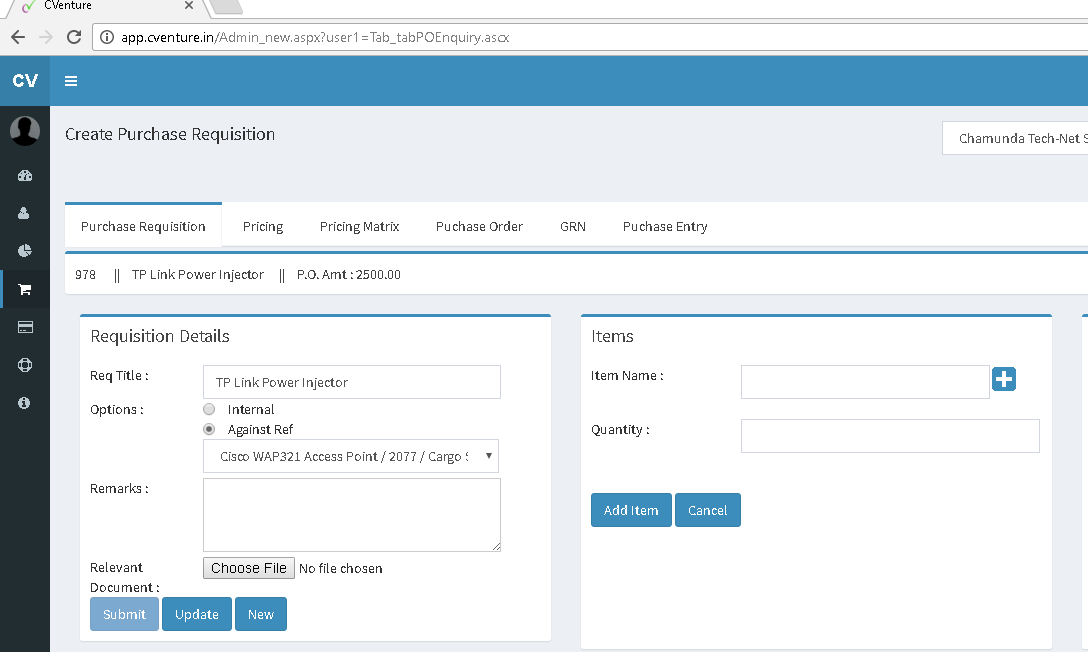1088x652 pixels.
Task: Click into the Remarks text area
Action: (352, 515)
